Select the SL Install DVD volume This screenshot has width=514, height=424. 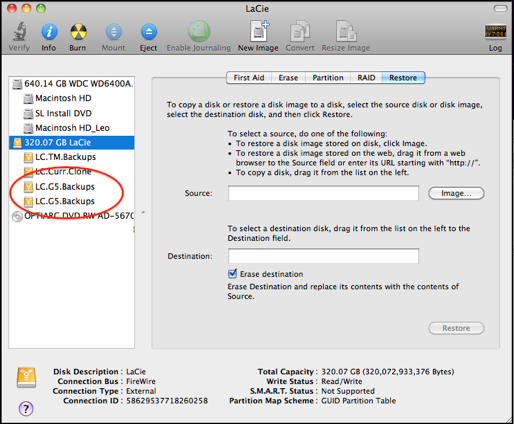coord(72,113)
